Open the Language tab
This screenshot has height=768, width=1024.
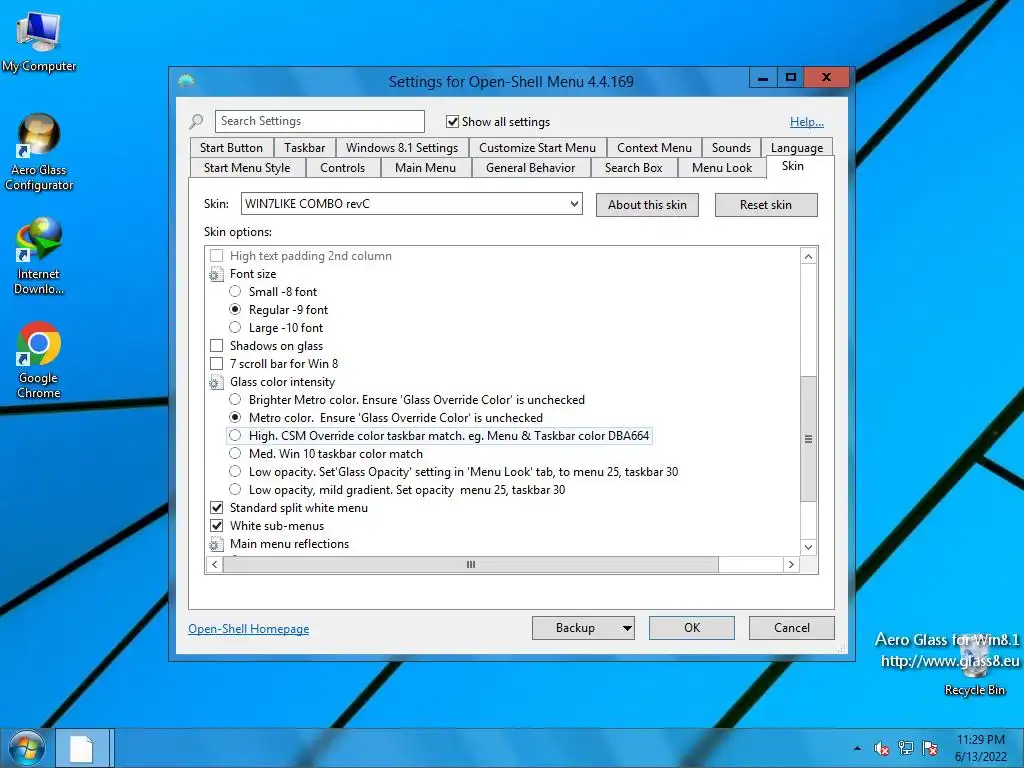(x=797, y=148)
